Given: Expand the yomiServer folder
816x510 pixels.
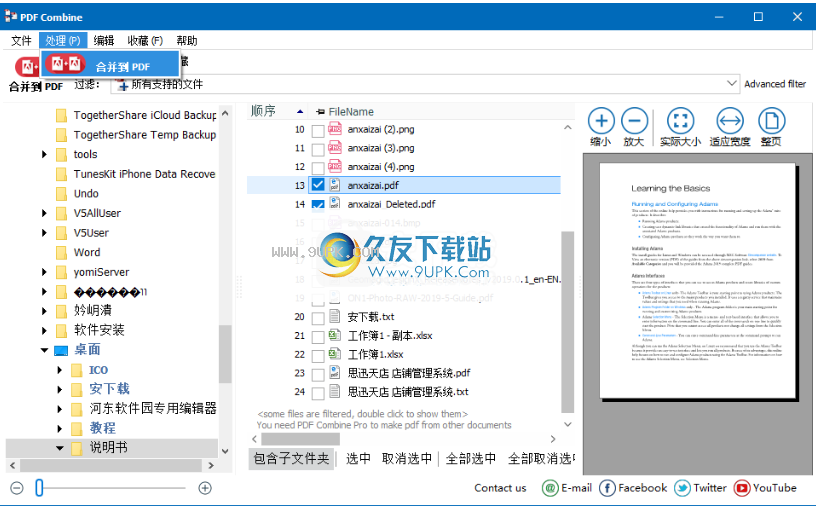Looking at the screenshot, I should pos(44,272).
